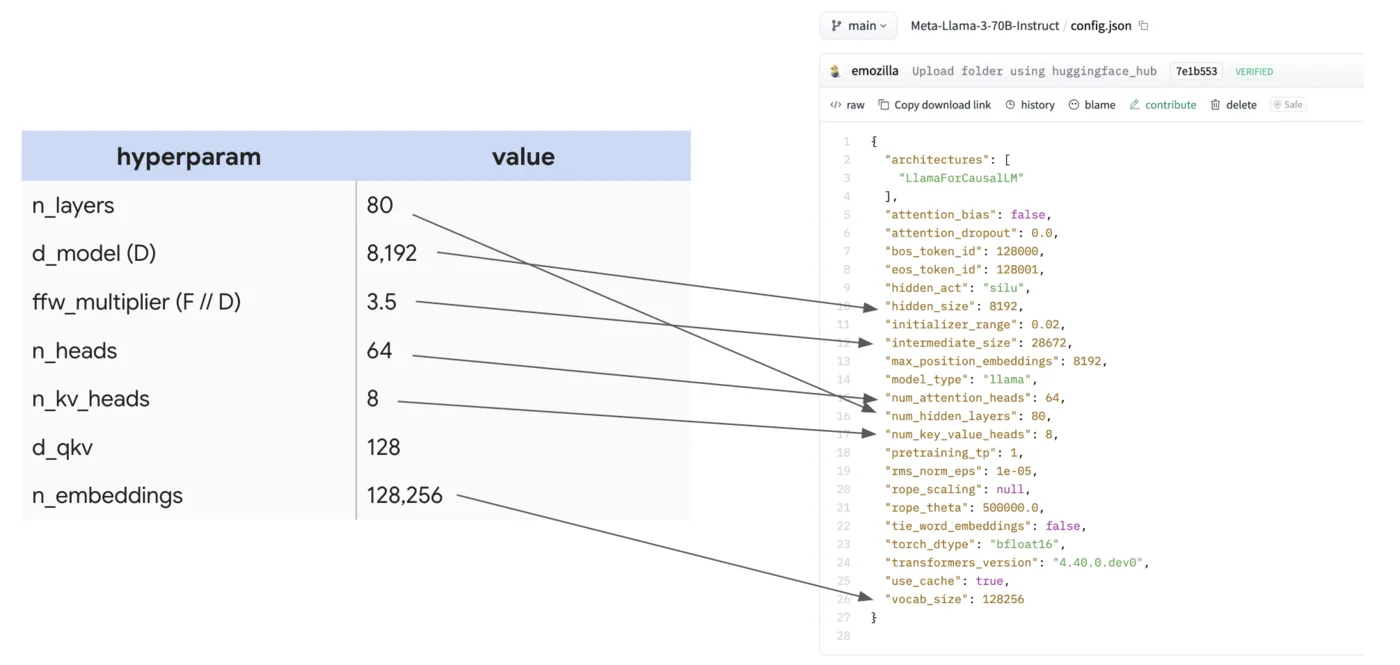Click the config.json file name in breadcrumb

click(x=1101, y=26)
